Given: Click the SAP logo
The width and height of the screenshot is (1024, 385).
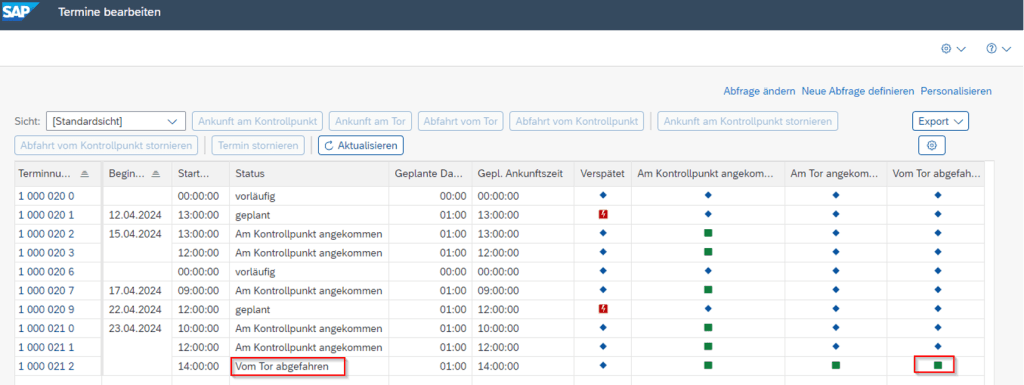Looking at the screenshot, I should (x=20, y=12).
